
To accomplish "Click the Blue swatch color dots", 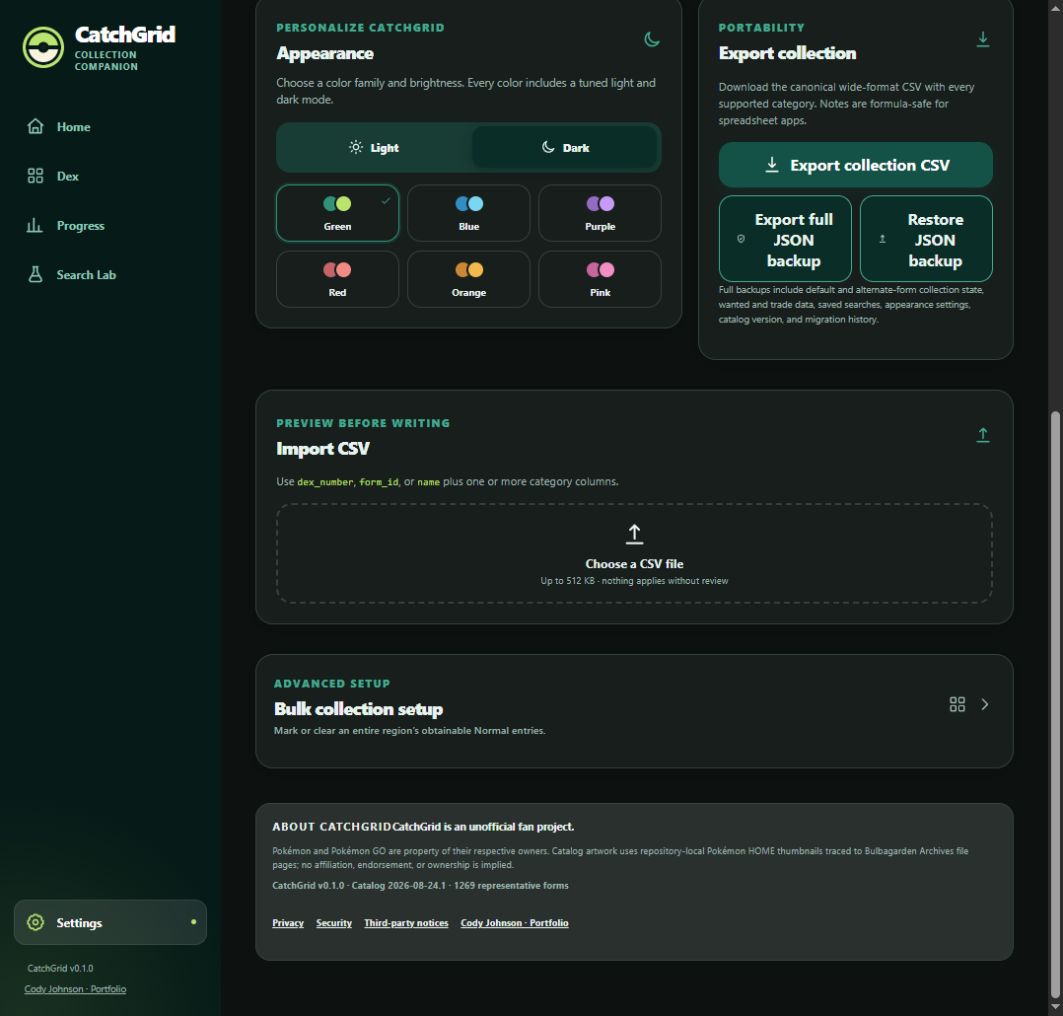I will coord(468,203).
